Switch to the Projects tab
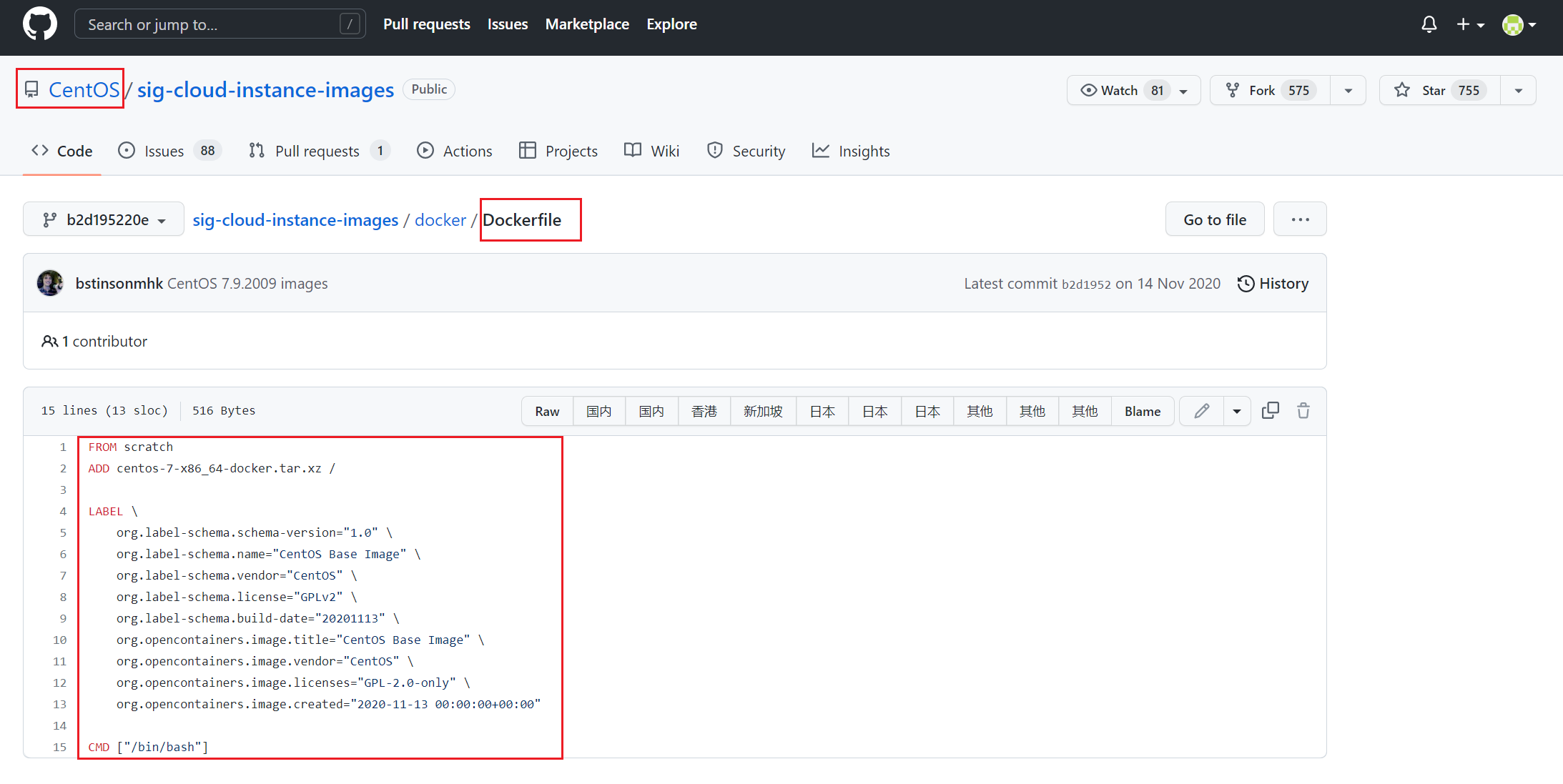1563x784 pixels. pos(558,151)
